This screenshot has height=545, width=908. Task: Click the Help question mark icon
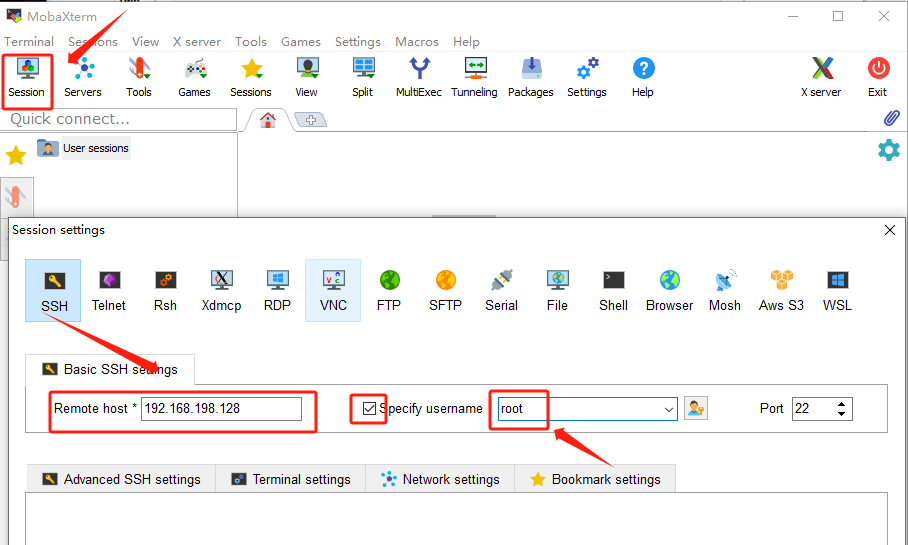click(x=643, y=78)
